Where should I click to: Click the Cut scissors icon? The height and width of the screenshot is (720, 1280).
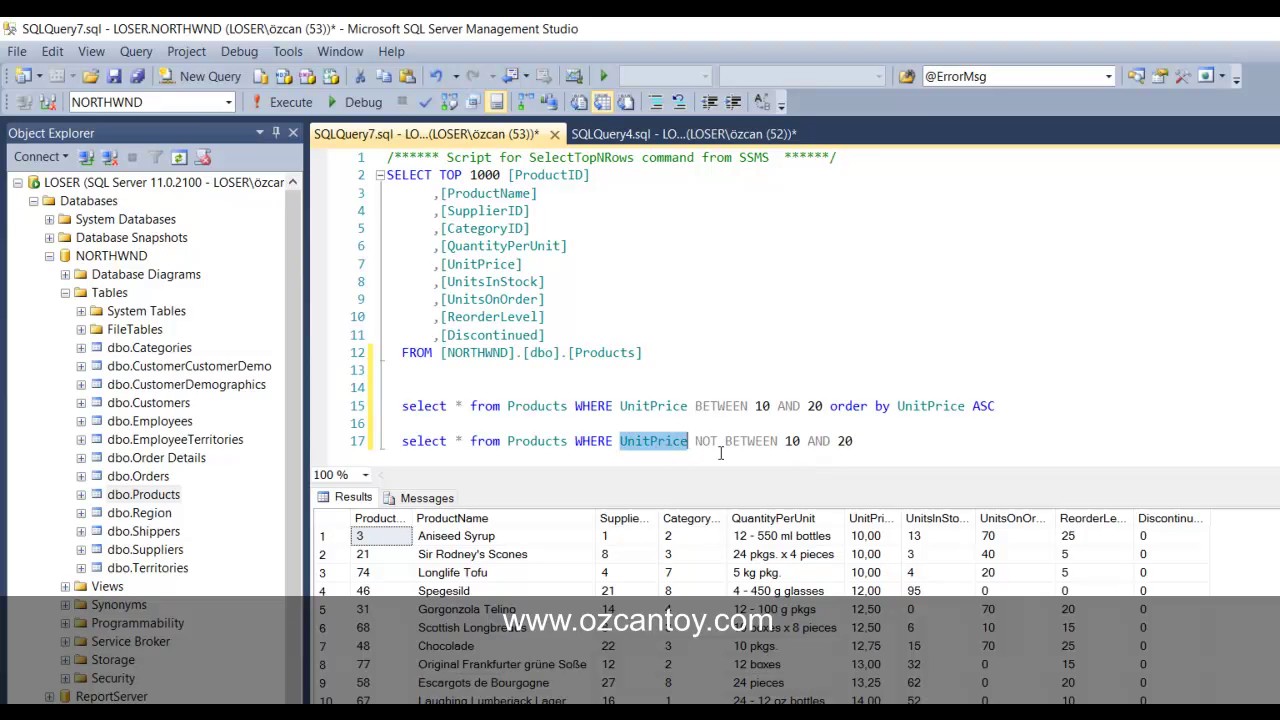pos(360,76)
